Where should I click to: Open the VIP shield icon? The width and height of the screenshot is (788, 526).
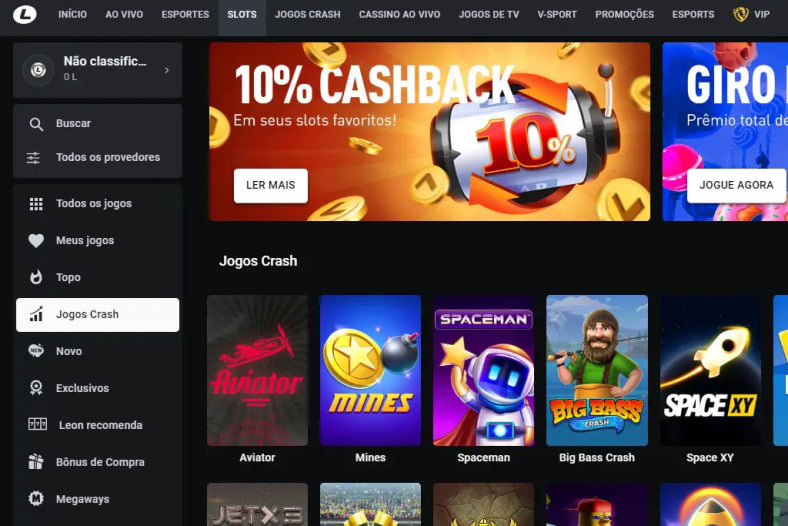740,15
